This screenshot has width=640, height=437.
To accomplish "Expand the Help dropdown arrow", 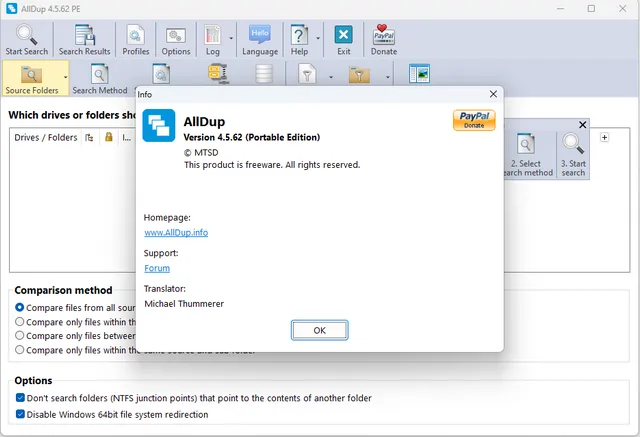I will pyautogui.click(x=318, y=38).
